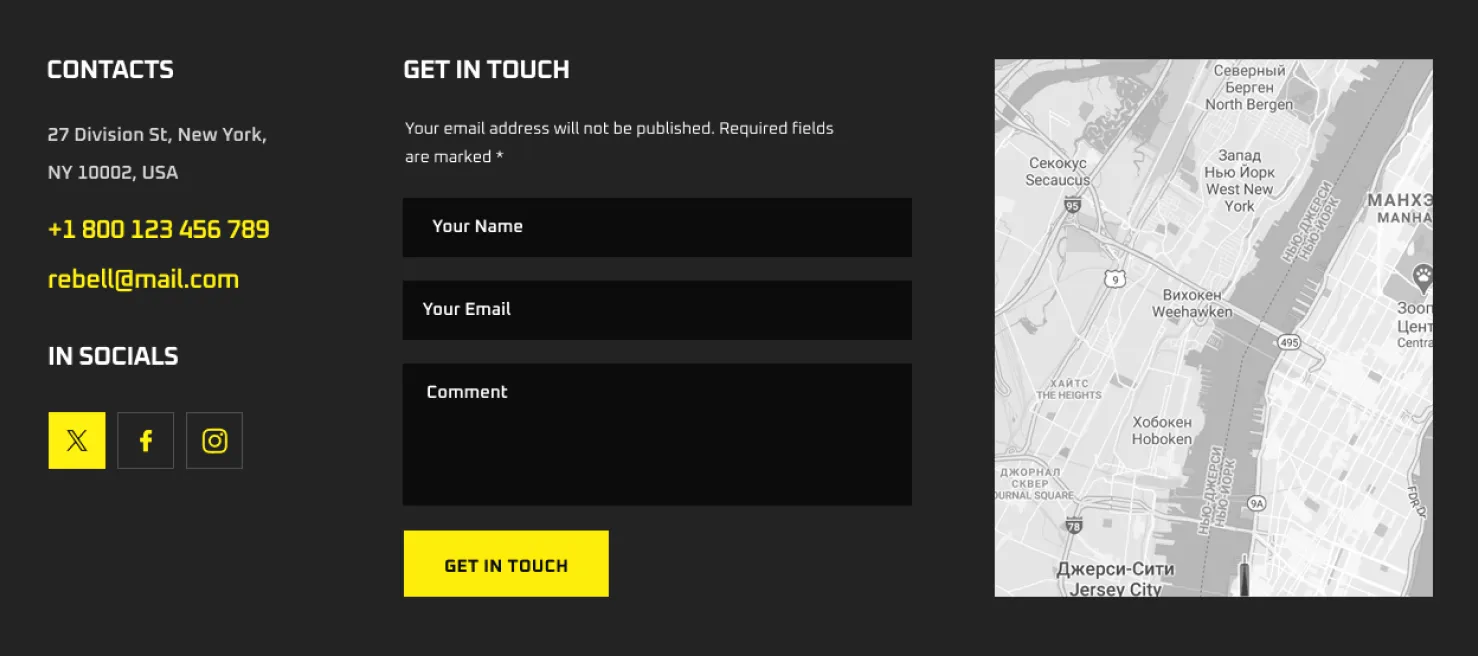1478x656 pixels.
Task: Open the Instagram social icon
Action: click(214, 441)
